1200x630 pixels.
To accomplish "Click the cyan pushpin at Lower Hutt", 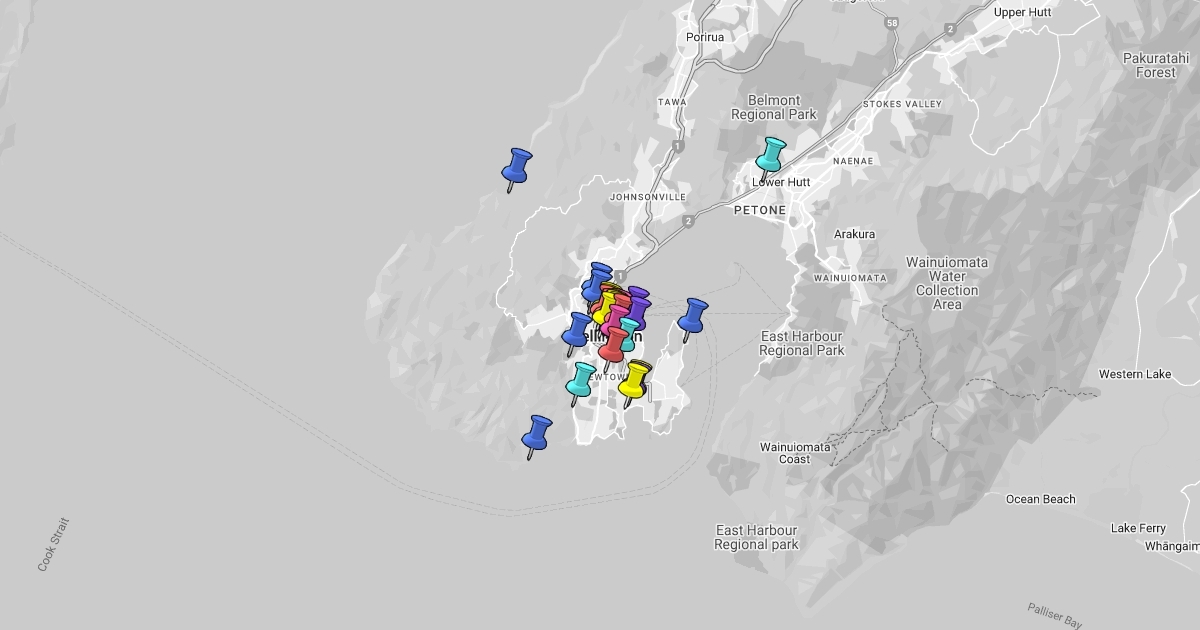I will click(x=770, y=156).
